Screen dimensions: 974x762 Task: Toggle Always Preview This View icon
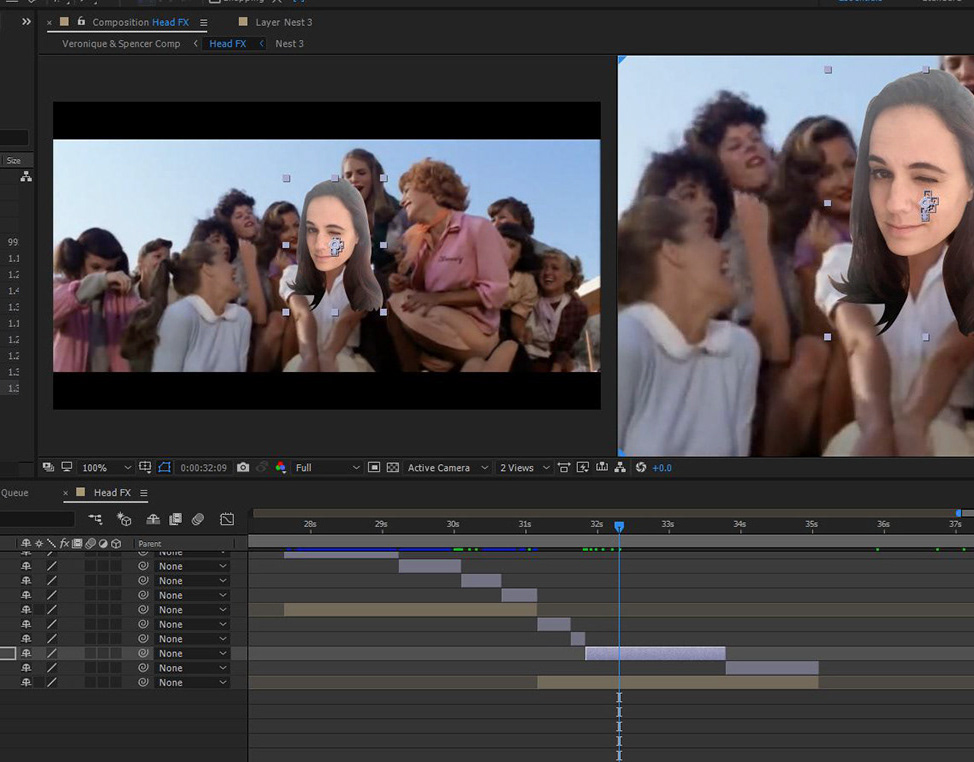click(48, 467)
